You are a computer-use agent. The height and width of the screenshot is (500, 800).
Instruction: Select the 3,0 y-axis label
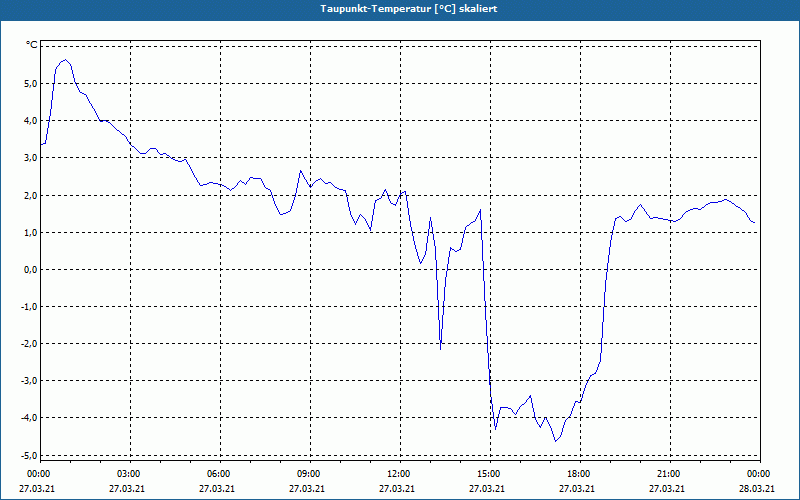[x=31, y=158]
